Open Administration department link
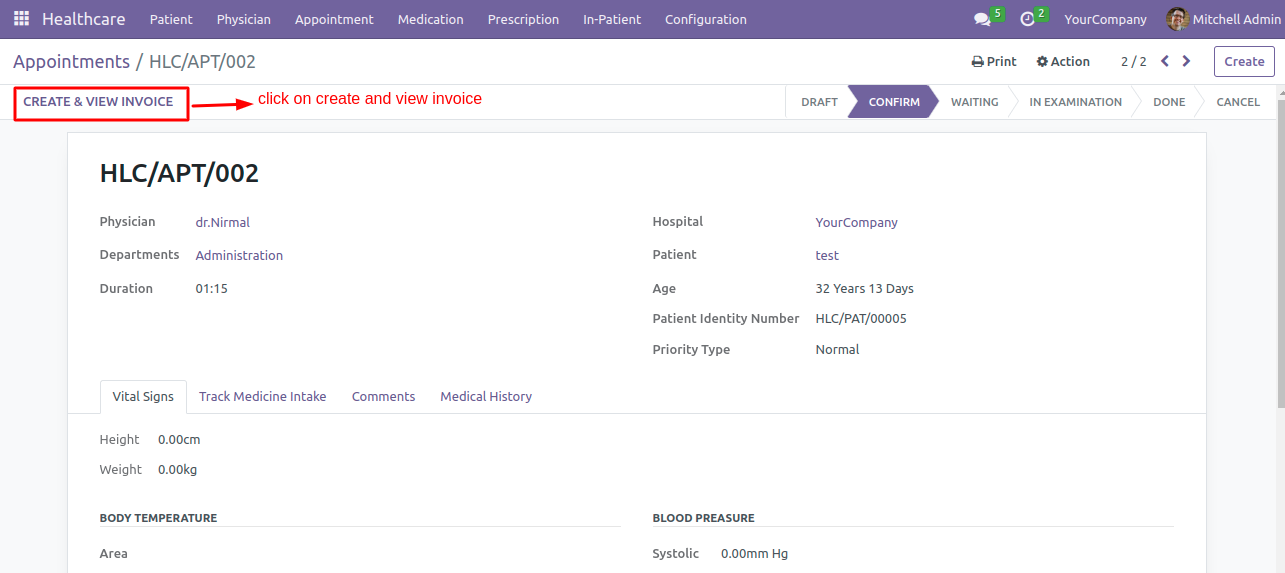The height and width of the screenshot is (573, 1285). 239,255
